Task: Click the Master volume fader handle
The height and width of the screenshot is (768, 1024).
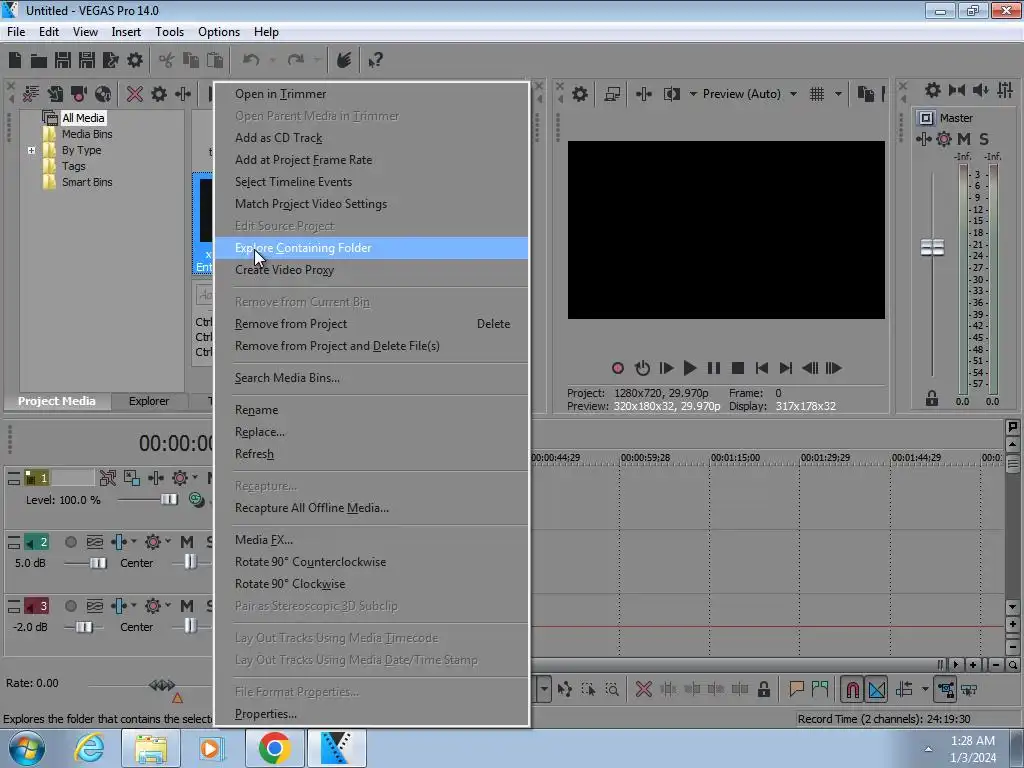Action: [x=932, y=248]
